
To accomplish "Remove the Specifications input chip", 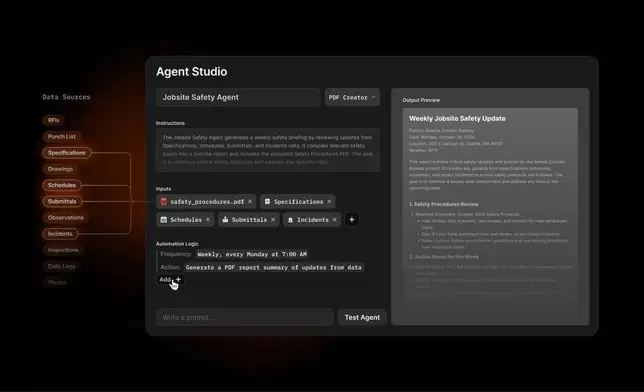I will [329, 201].
